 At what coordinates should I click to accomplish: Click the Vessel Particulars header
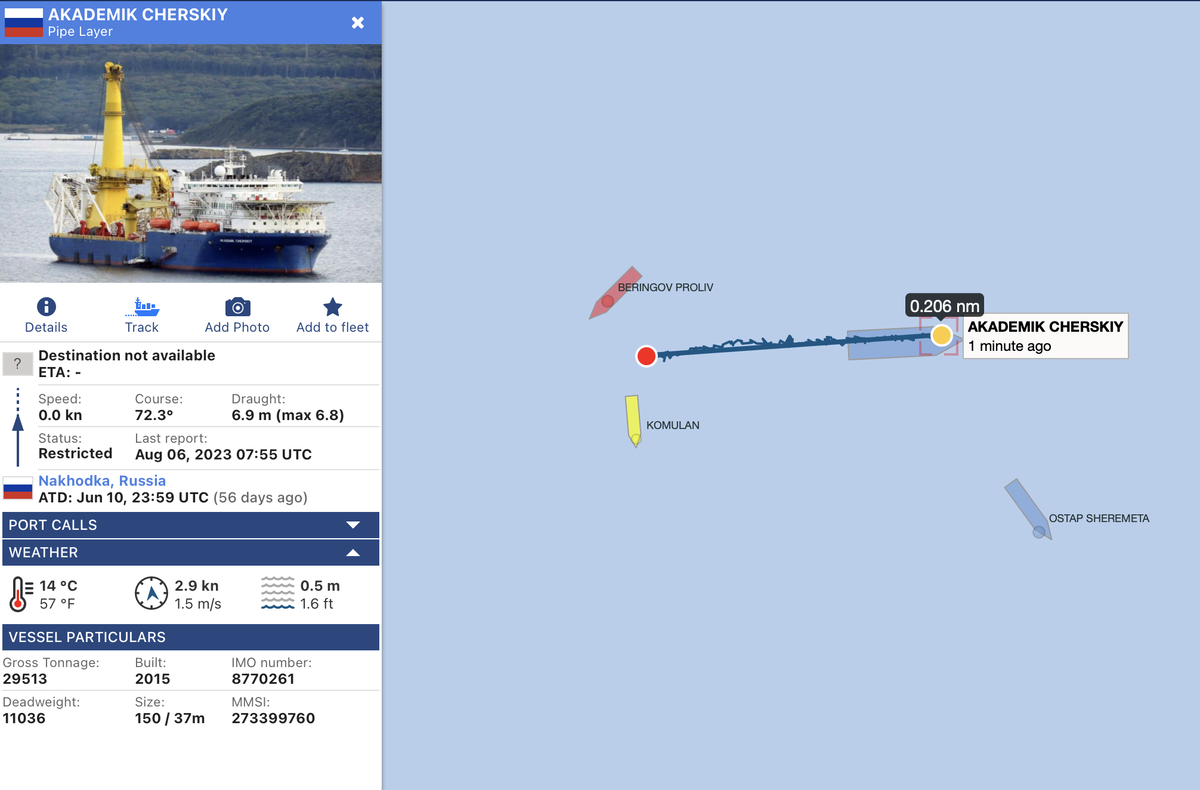(190, 637)
